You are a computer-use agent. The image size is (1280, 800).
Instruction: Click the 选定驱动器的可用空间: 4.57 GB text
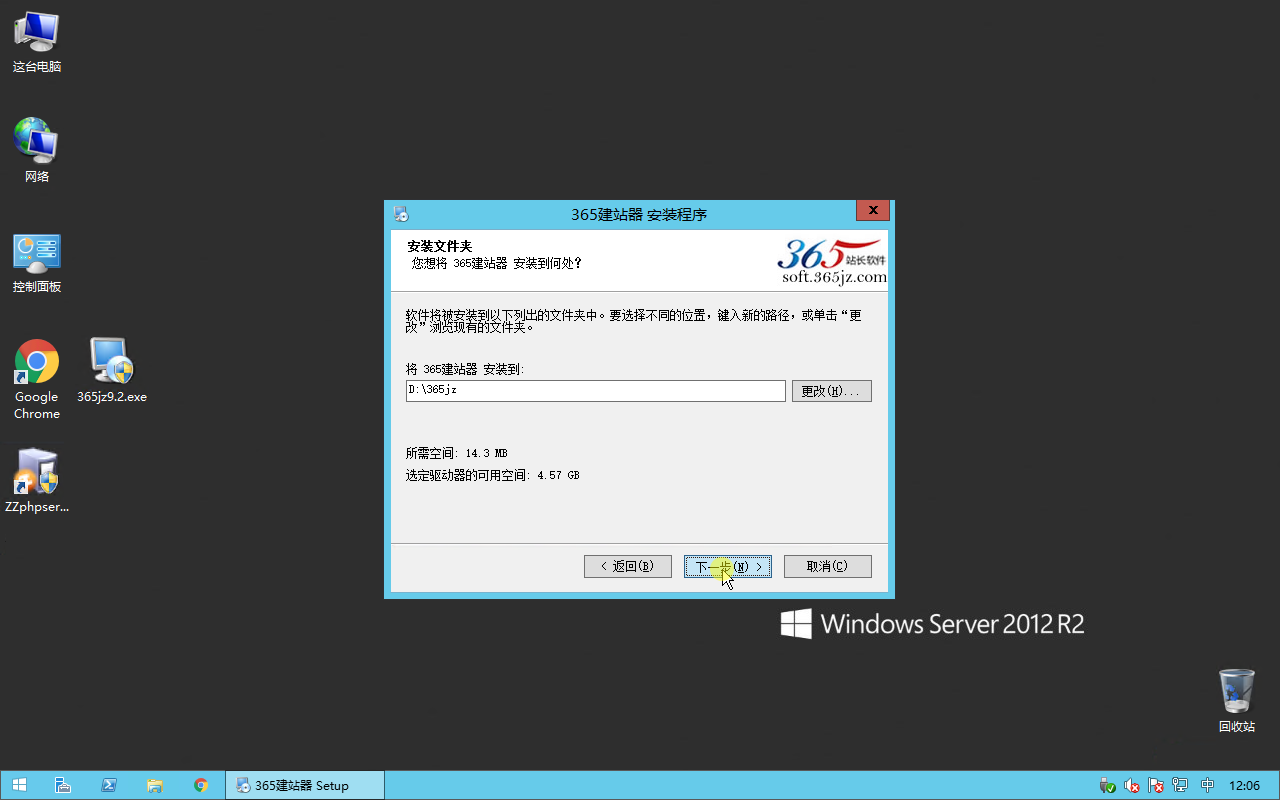492,476
